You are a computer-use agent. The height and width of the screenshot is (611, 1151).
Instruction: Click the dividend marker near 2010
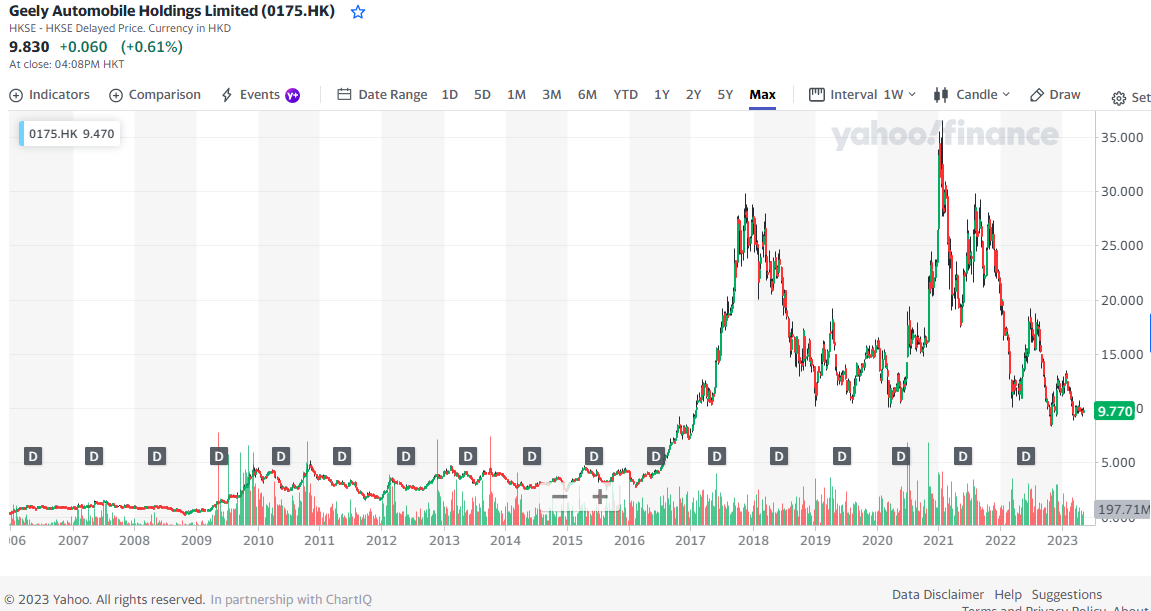(281, 456)
